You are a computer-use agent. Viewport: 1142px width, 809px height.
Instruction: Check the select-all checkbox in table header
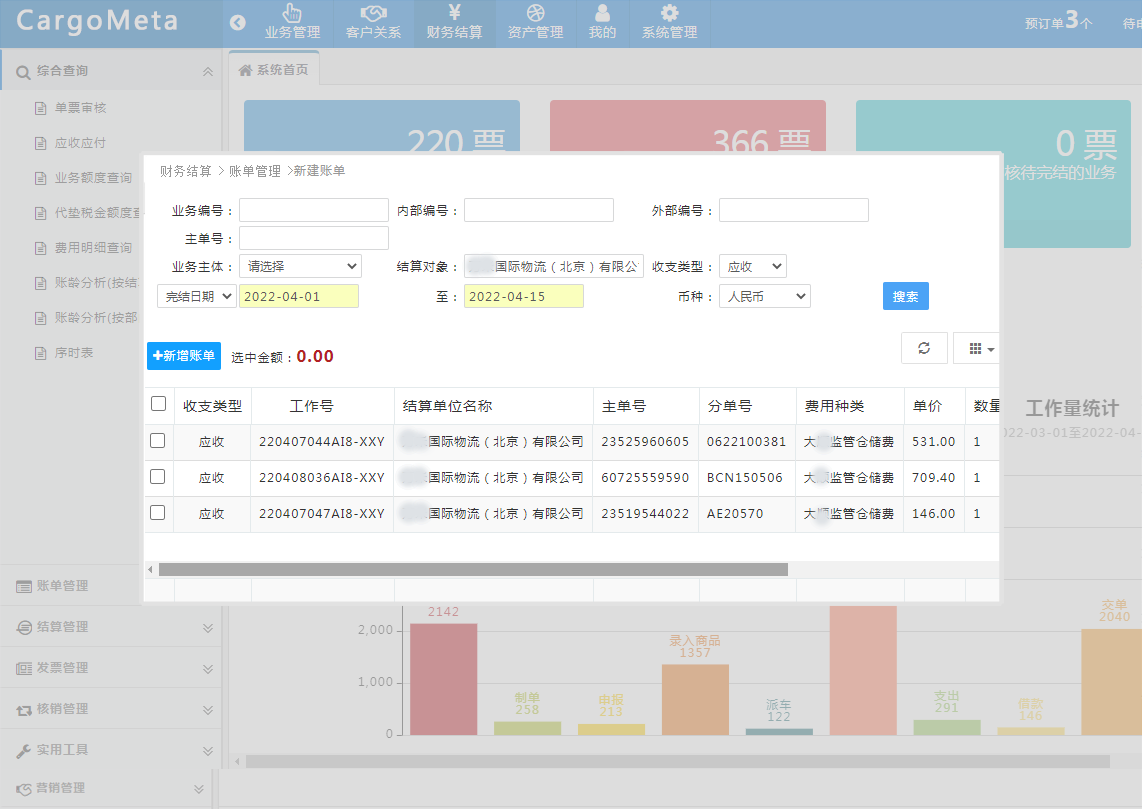(158, 404)
